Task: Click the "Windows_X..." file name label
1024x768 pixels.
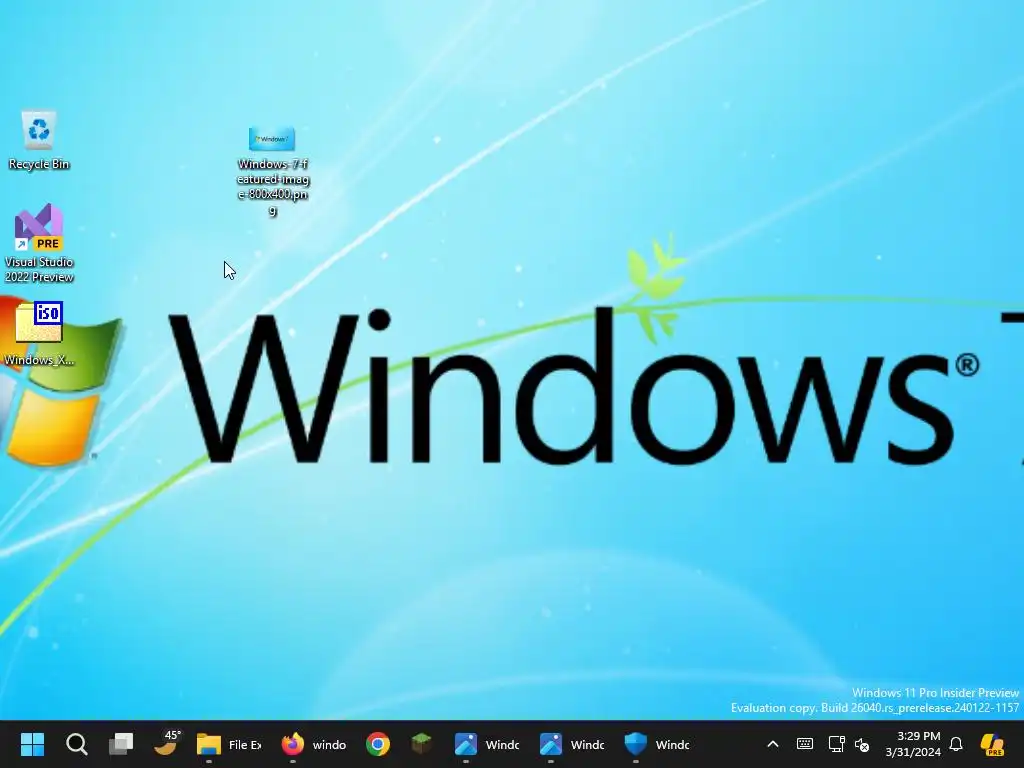Action: (39, 360)
